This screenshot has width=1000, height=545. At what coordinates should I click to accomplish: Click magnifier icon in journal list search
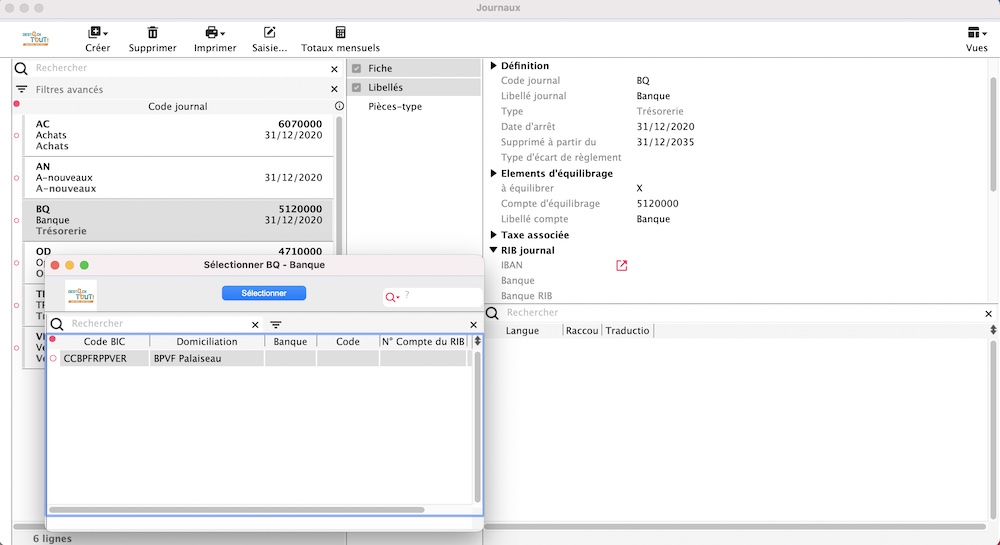pos(21,68)
